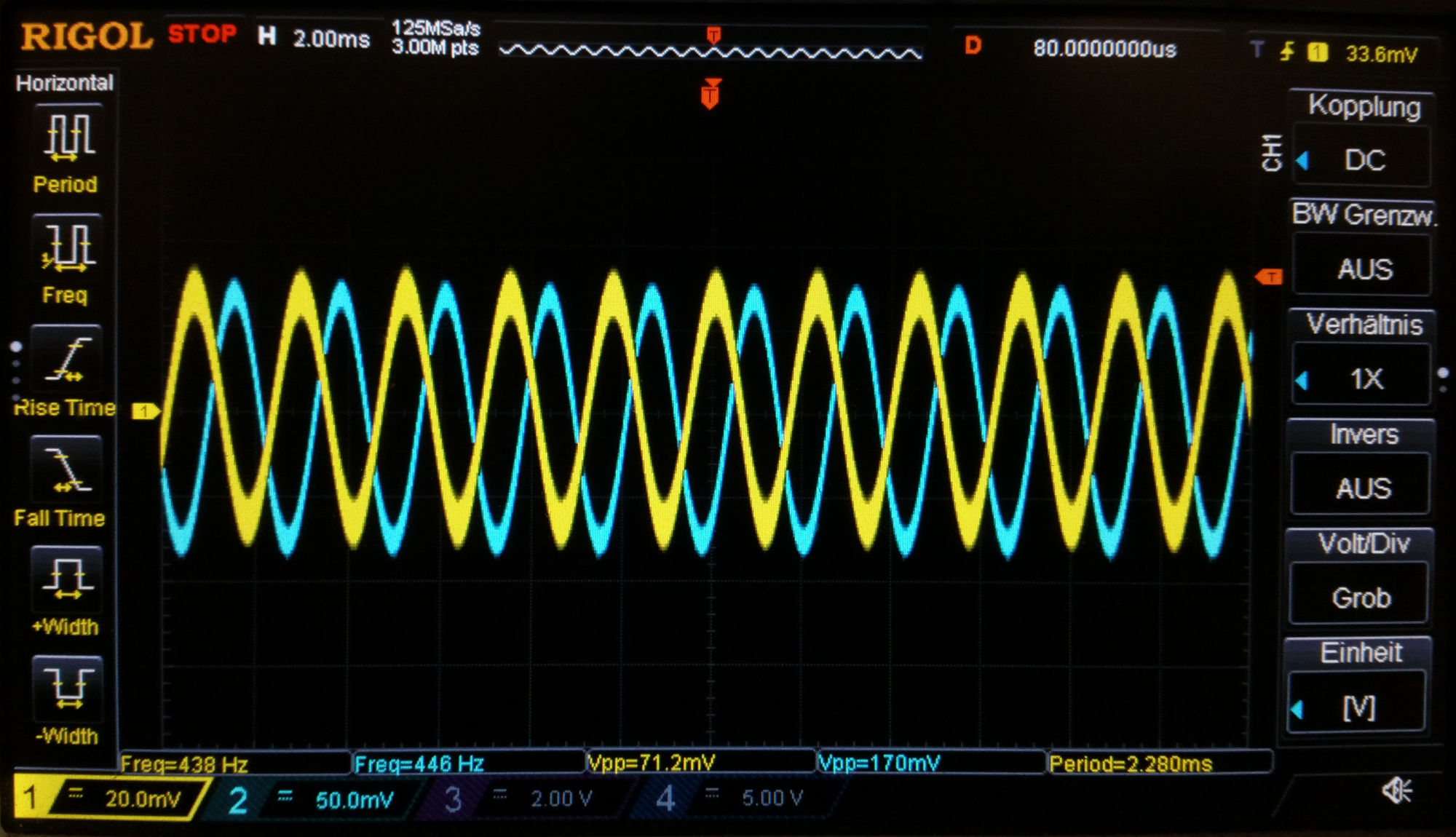
Task: Click the channel 1 ground level marker
Action: tap(145, 411)
